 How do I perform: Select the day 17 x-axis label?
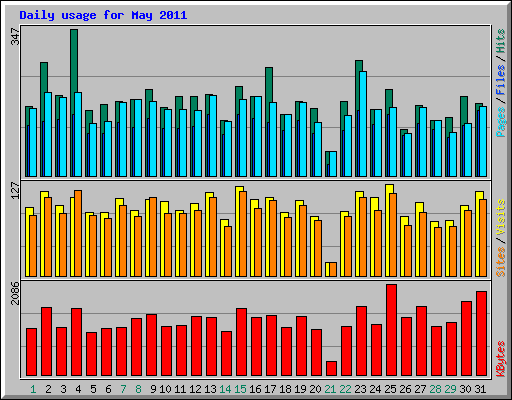[x=270, y=389]
